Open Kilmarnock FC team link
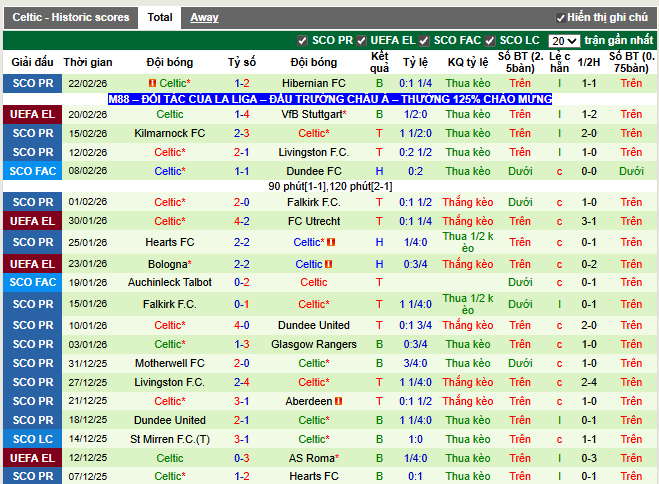 click(x=169, y=133)
